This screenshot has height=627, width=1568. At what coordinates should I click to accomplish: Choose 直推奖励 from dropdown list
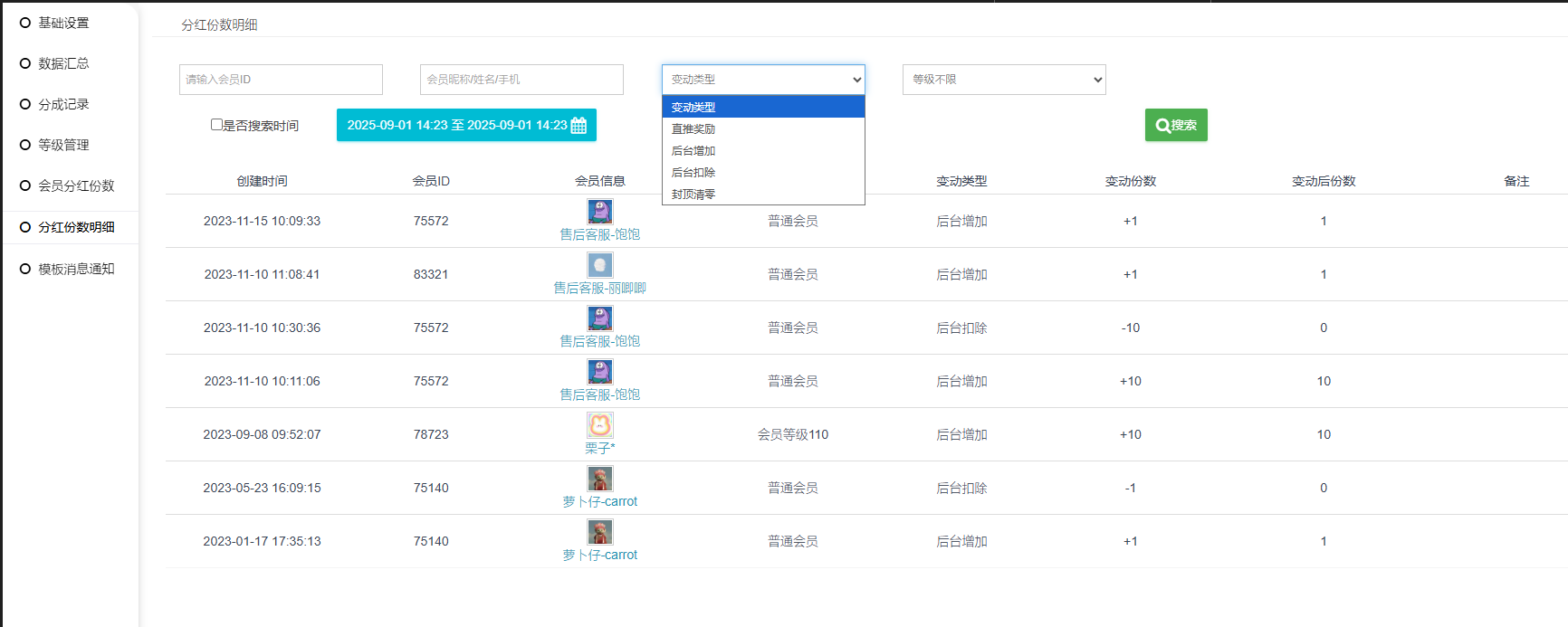693,129
